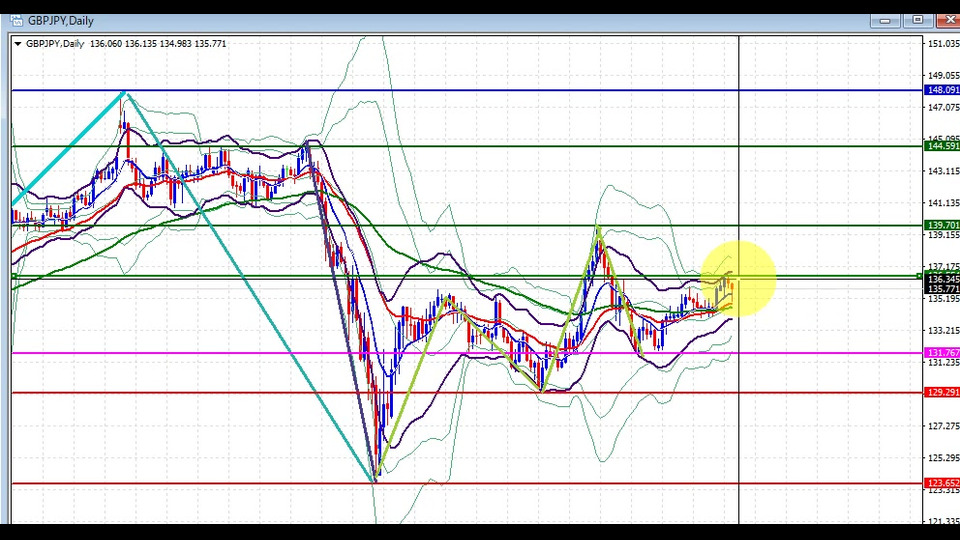Image resolution: width=960 pixels, height=540 pixels.
Task: Select the magenta horizontal line at 131.767
Action: click(x=467, y=353)
